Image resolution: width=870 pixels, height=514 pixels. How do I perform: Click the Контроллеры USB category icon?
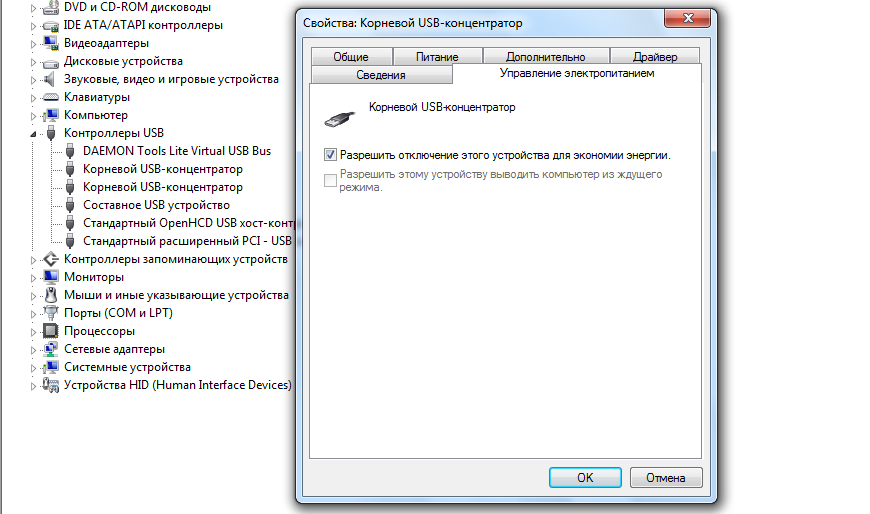click(x=50, y=133)
